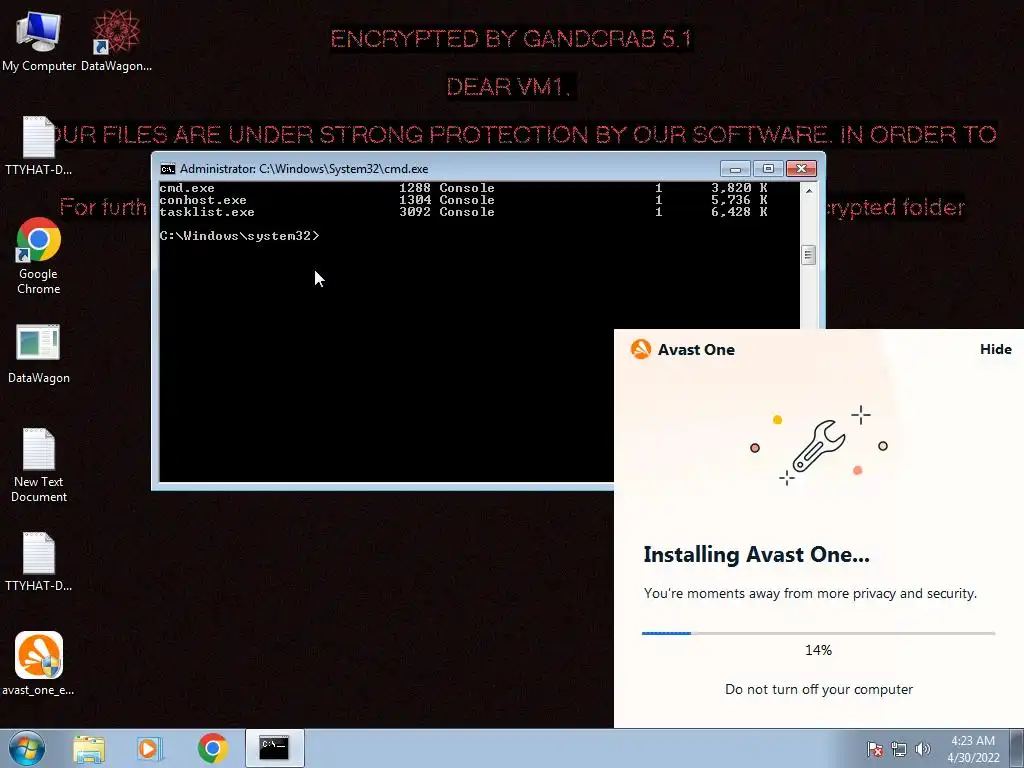Click the 4/30/2022 date in the taskbar
This screenshot has height=768, width=1024.
pyautogui.click(x=973, y=758)
